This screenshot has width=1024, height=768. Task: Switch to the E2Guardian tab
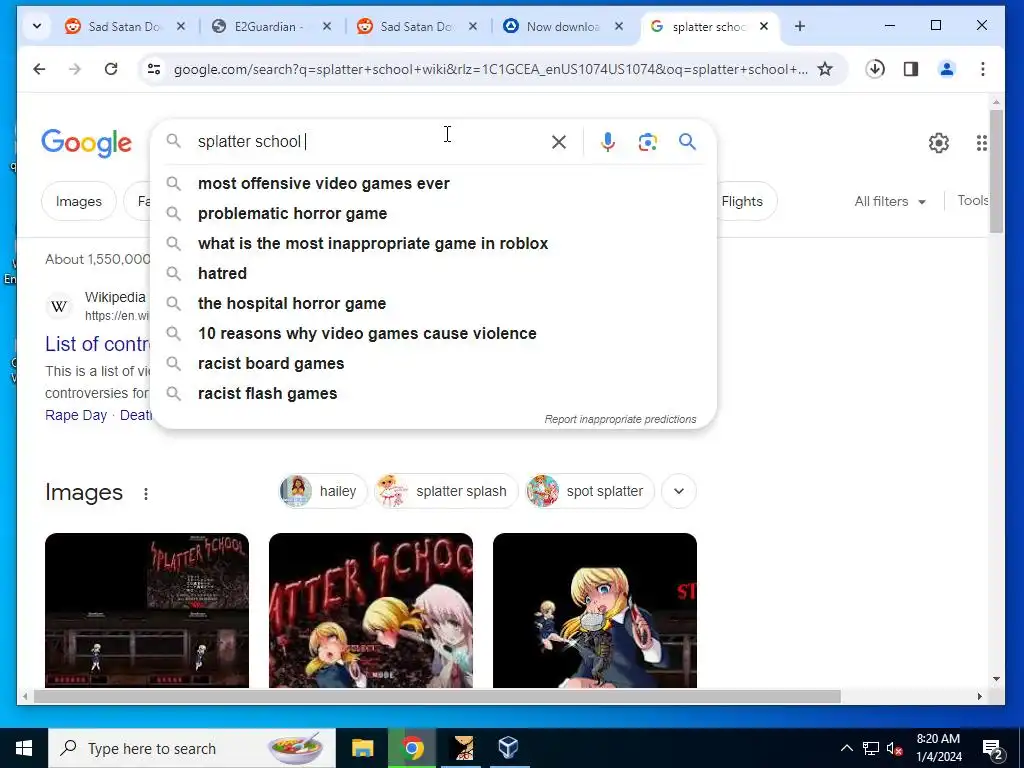[x=269, y=26]
